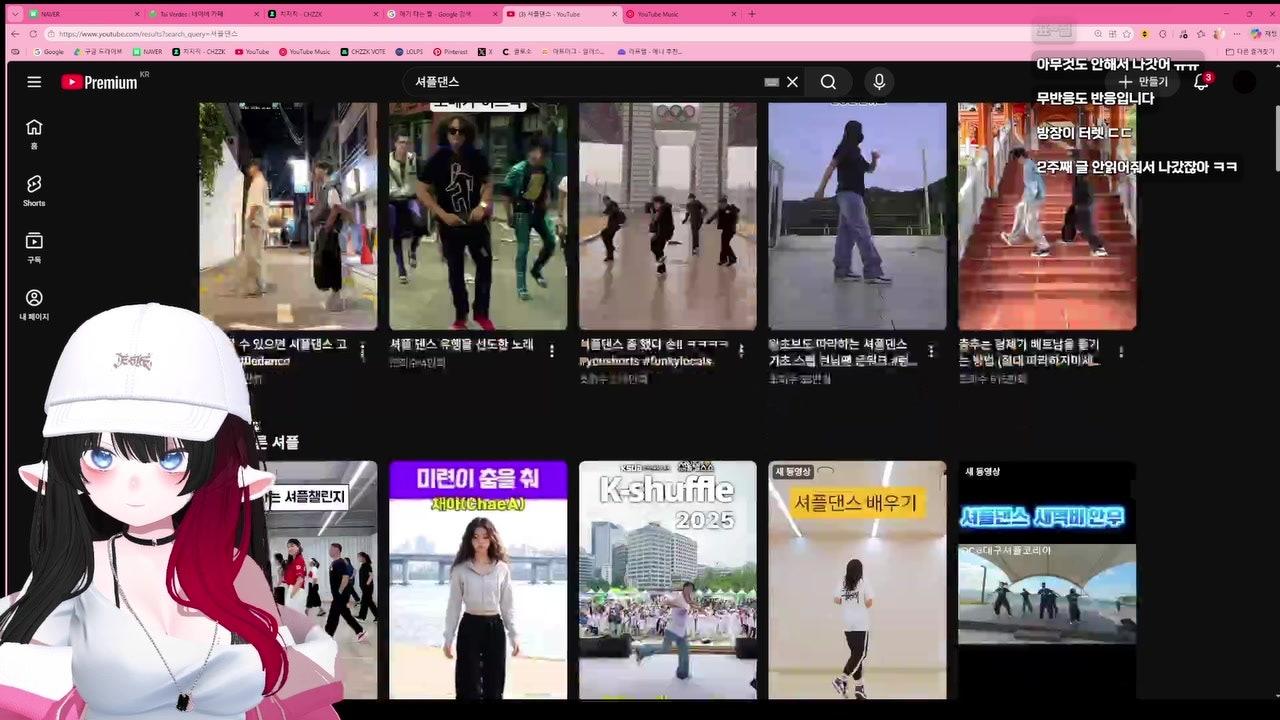Play the K-shuffle 2025 video
The image size is (1280, 720).
pos(668,580)
